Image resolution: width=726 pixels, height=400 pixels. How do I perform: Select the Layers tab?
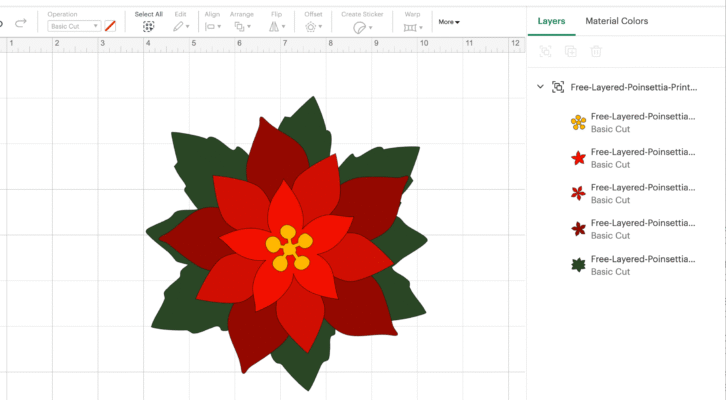tap(551, 20)
